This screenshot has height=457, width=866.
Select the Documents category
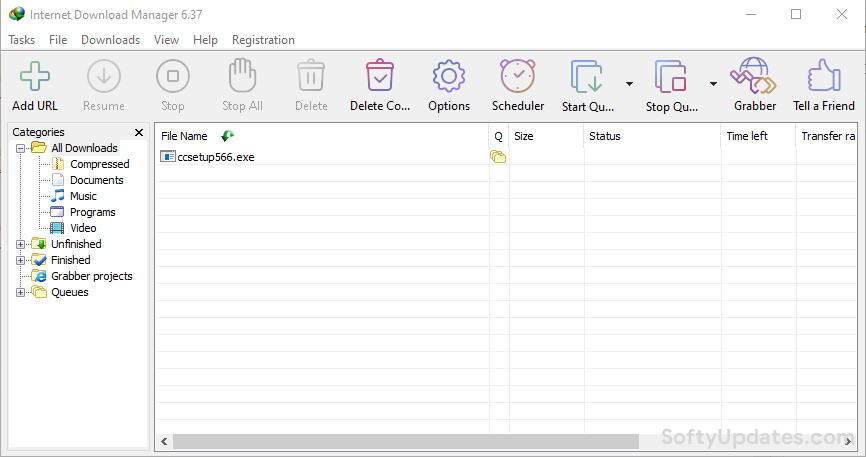click(97, 180)
